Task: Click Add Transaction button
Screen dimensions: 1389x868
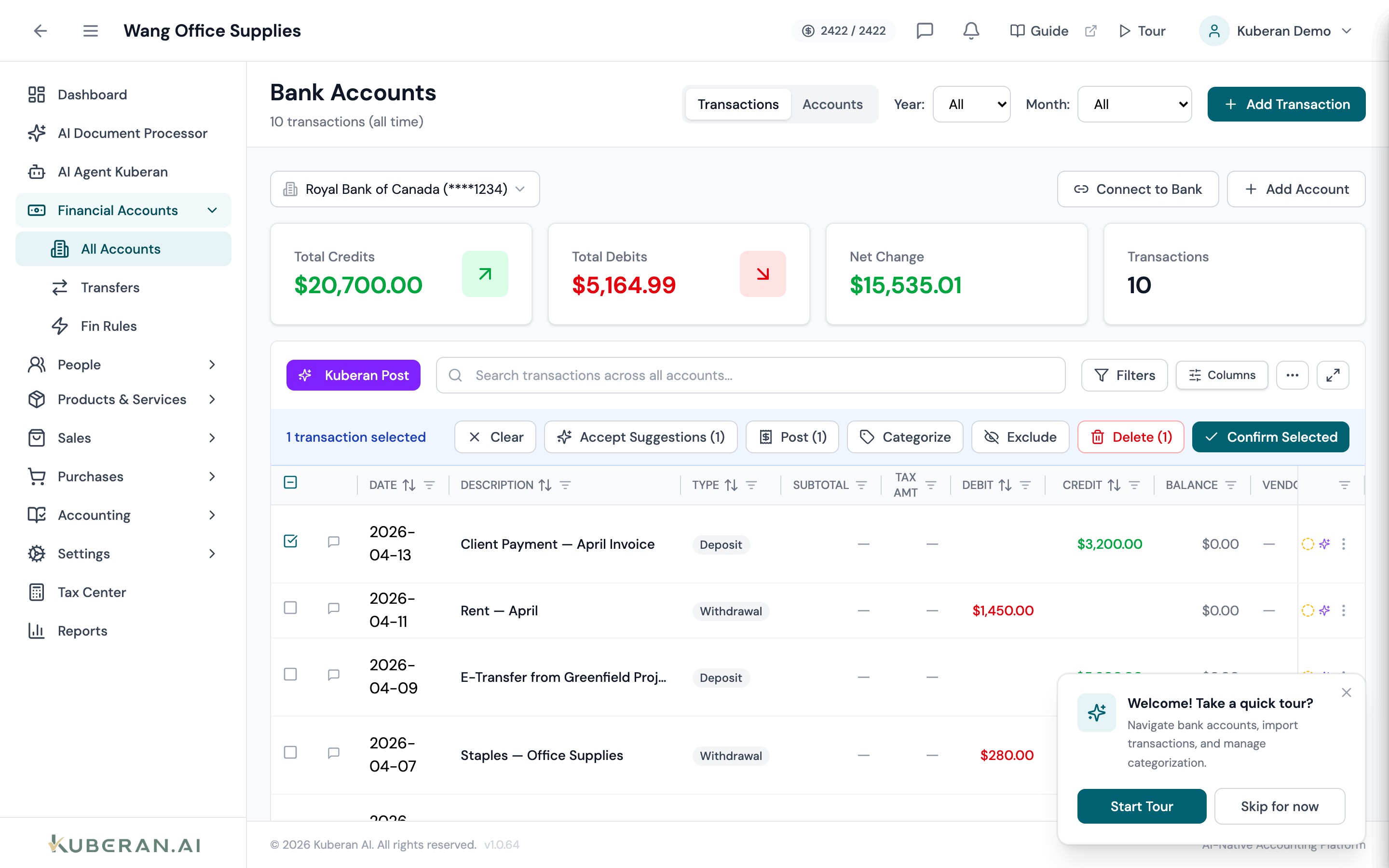Action: pyautogui.click(x=1286, y=104)
